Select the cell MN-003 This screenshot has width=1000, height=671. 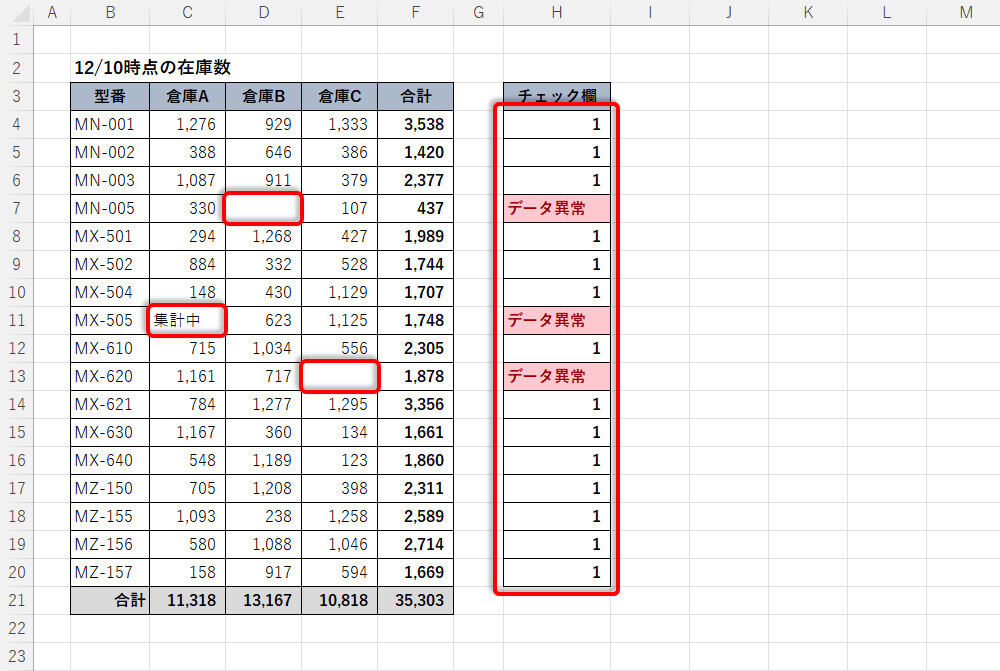click(x=110, y=181)
